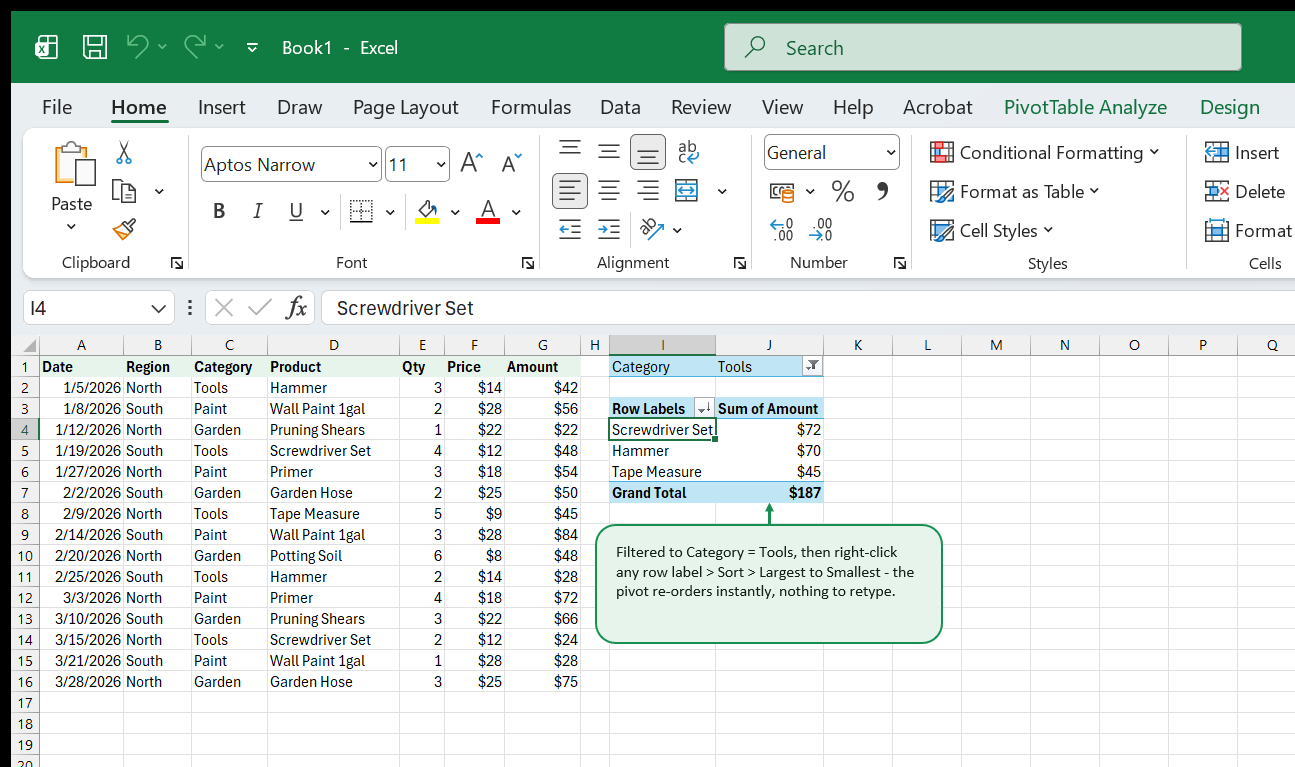Click the Save icon in title bar
The width and height of the screenshot is (1295, 767).
tap(95, 47)
